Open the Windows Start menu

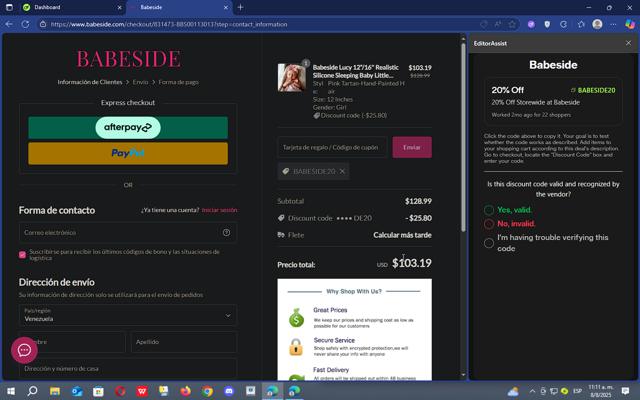[11, 391]
